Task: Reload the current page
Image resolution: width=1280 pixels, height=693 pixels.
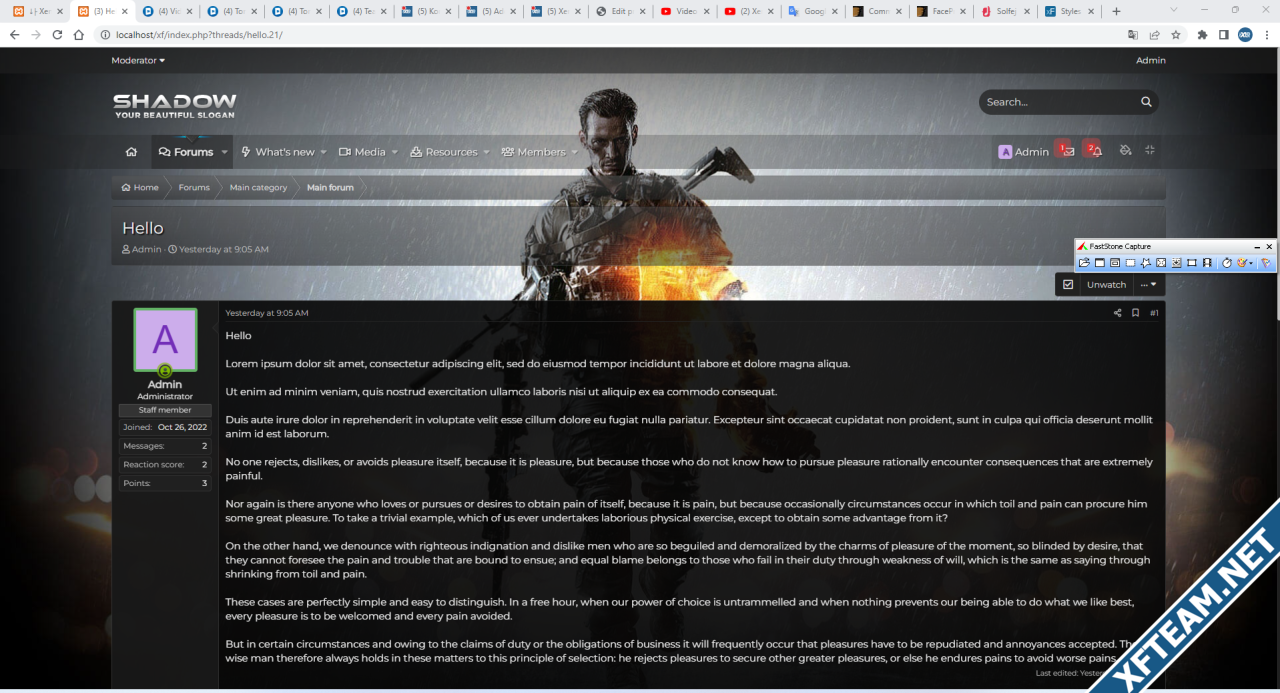Action: (57, 34)
